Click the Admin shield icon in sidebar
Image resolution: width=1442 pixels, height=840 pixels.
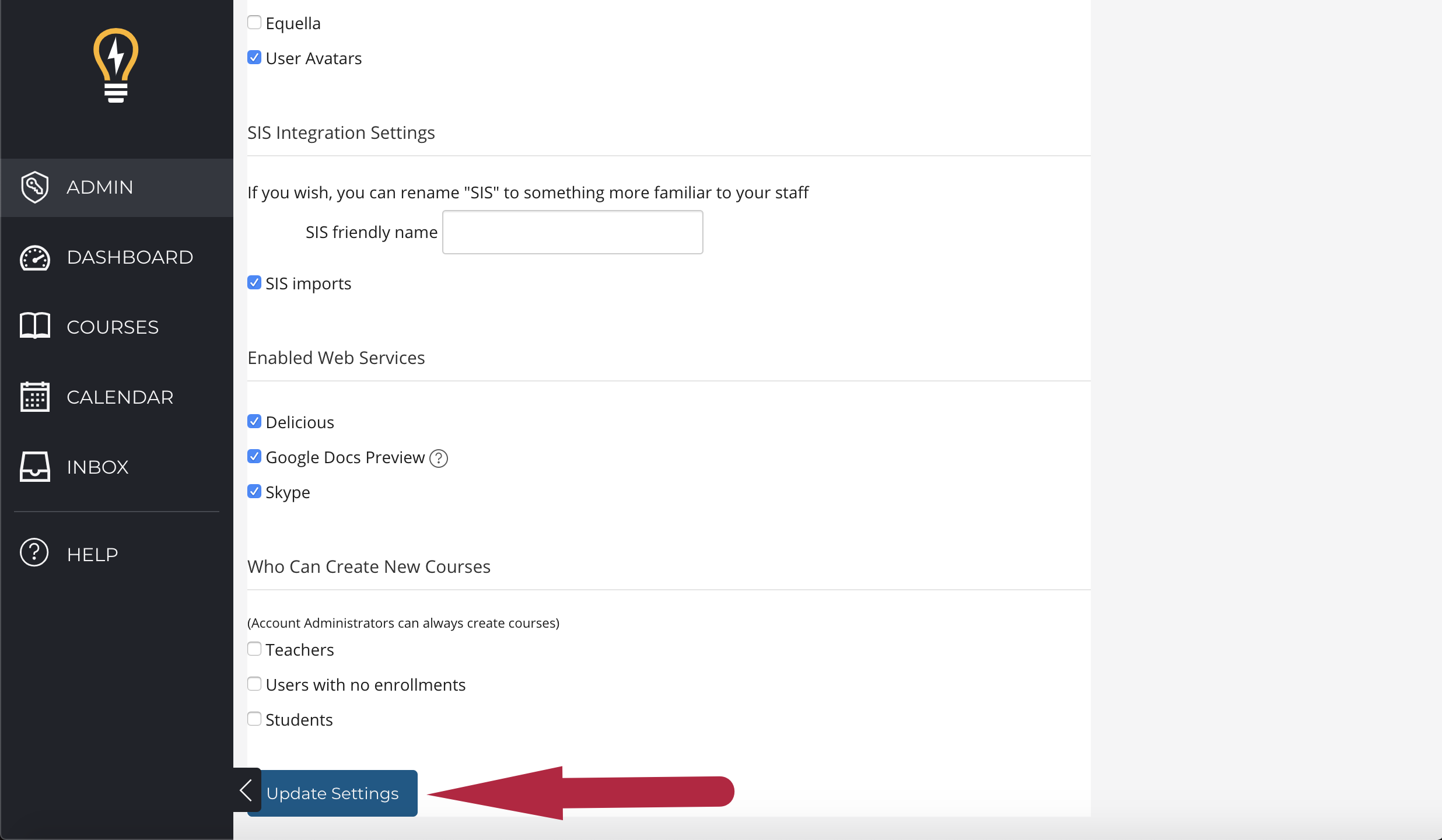coord(36,187)
